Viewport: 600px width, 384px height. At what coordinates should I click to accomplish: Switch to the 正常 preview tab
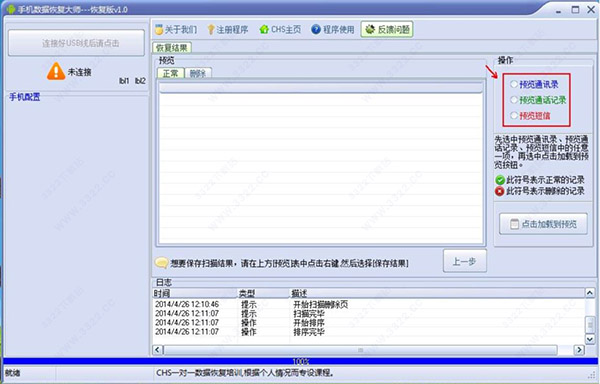(x=171, y=73)
